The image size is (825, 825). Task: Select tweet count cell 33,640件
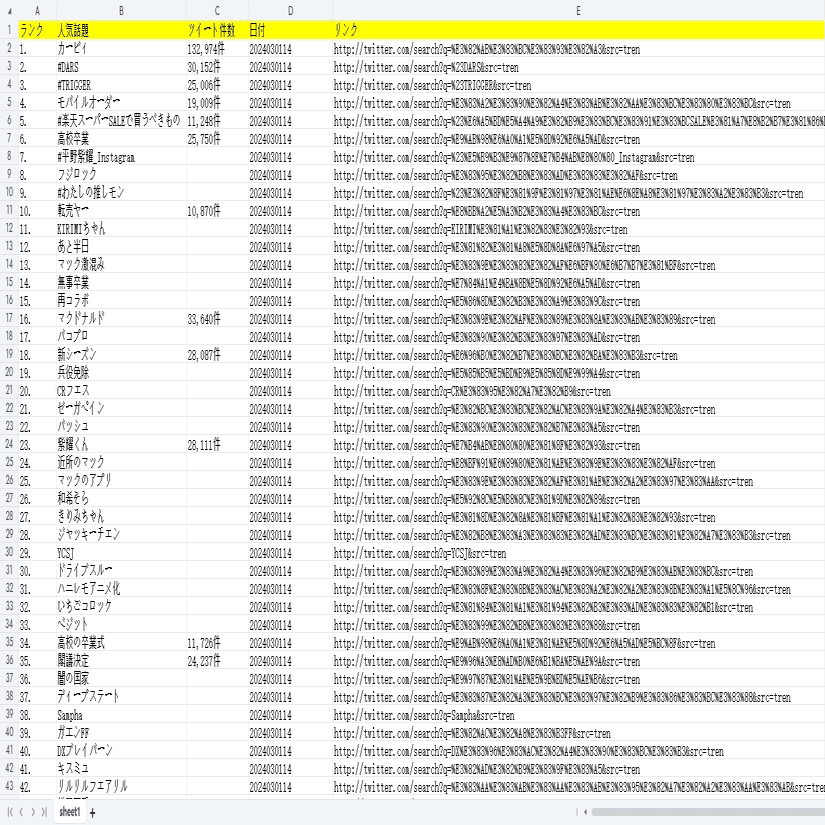tap(217, 319)
